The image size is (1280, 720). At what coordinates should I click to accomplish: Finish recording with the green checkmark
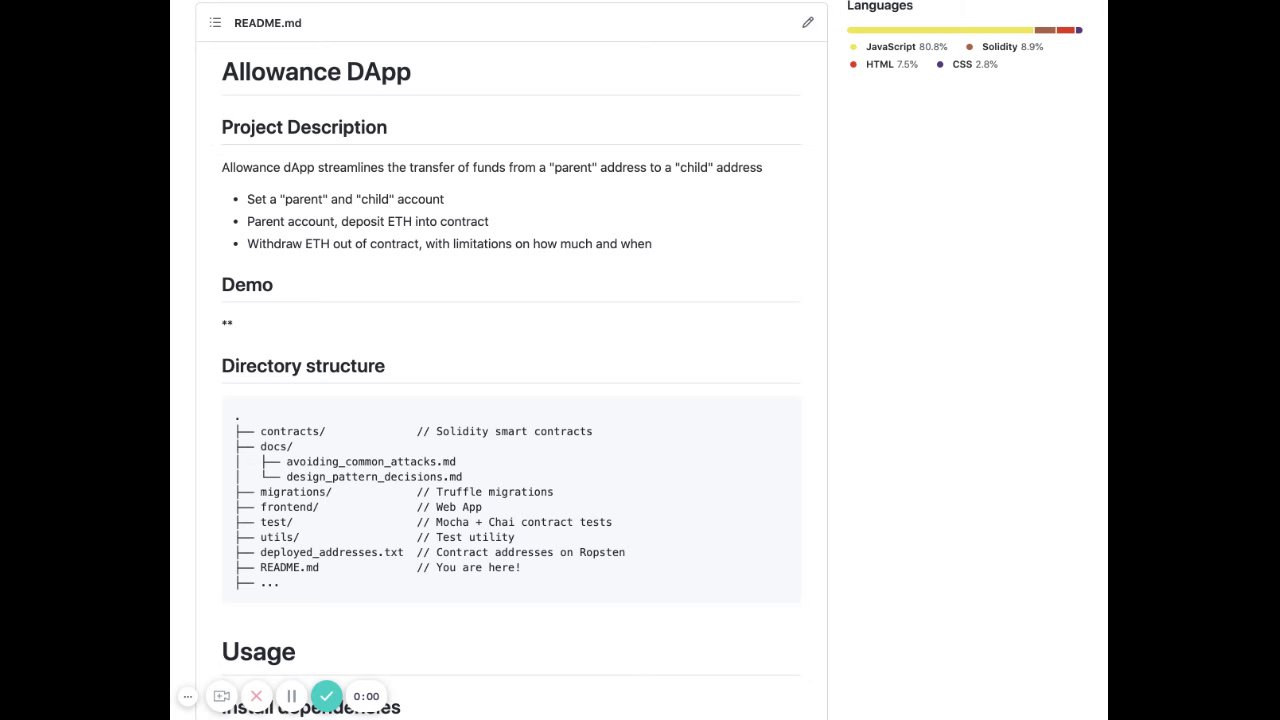[326, 696]
